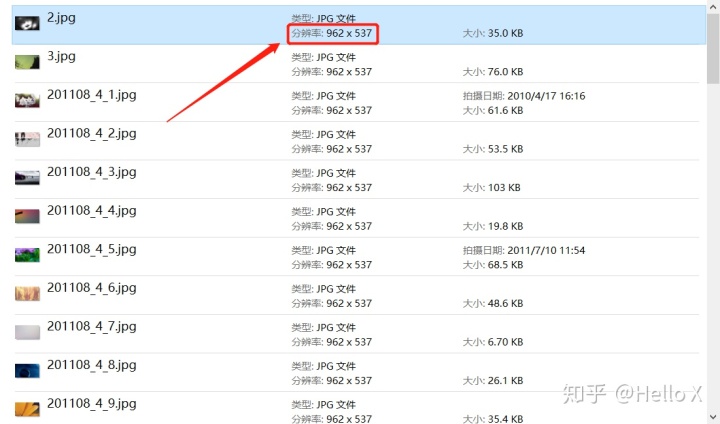Click 拍摄日期: 2011/7/10 11:54 date text
The height and width of the screenshot is (424, 720).
(x=524, y=250)
